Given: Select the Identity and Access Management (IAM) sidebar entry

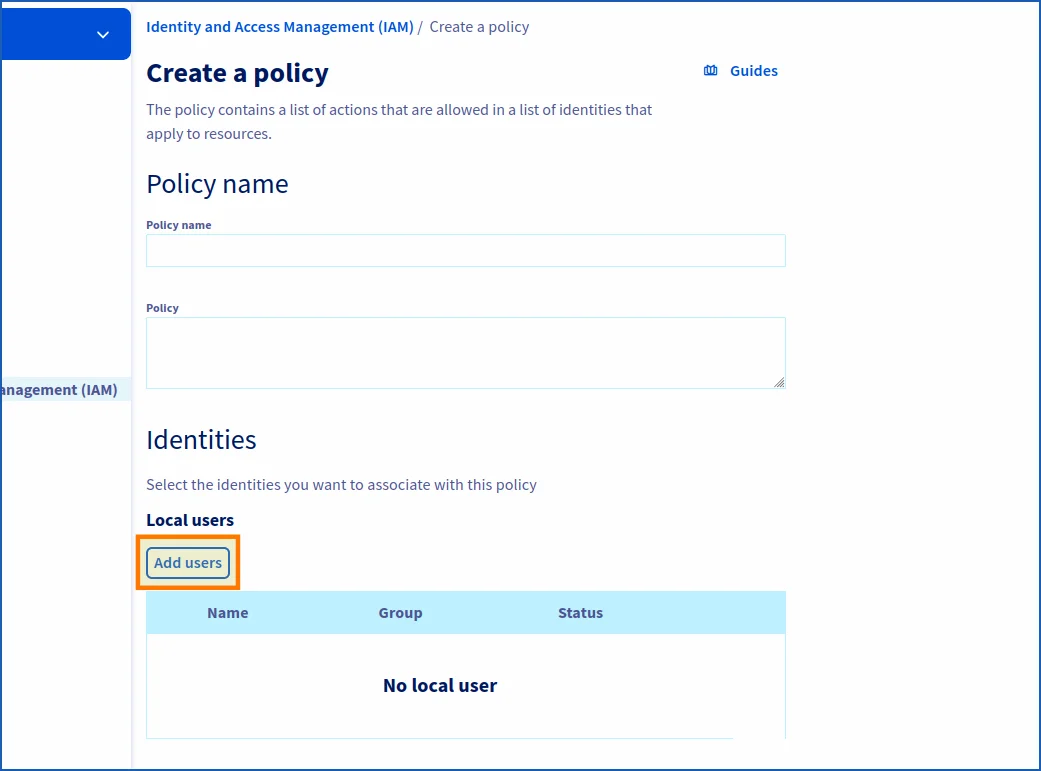Looking at the screenshot, I should (x=60, y=389).
